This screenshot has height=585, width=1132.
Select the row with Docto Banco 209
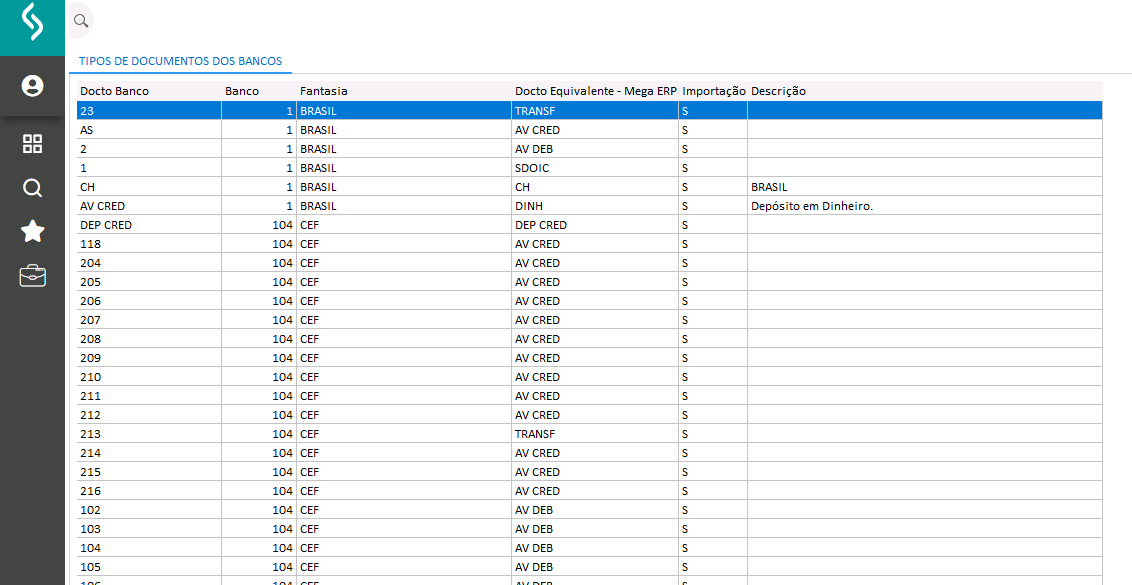point(590,358)
